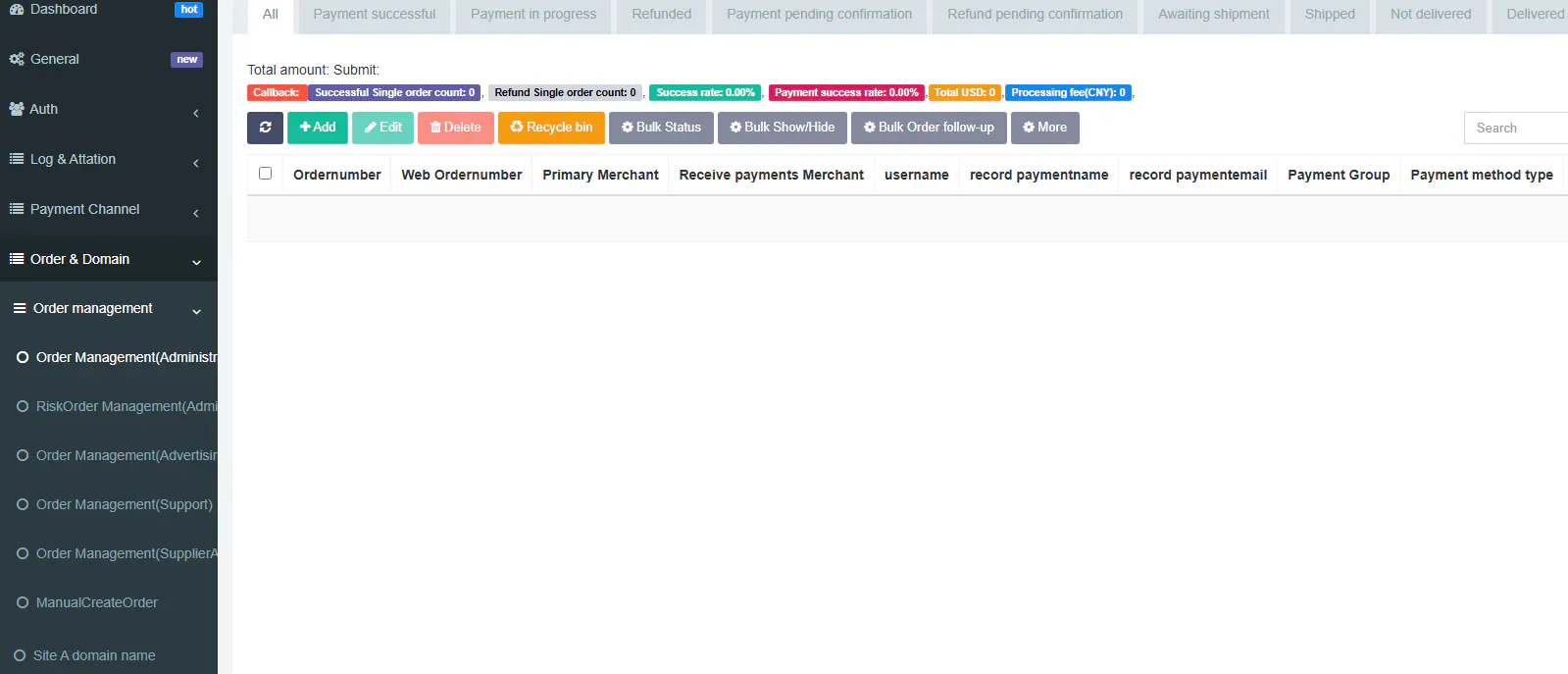This screenshot has height=674, width=1568.
Task: Click the circle icon beside RiskOrder Management
Action: coord(23,406)
